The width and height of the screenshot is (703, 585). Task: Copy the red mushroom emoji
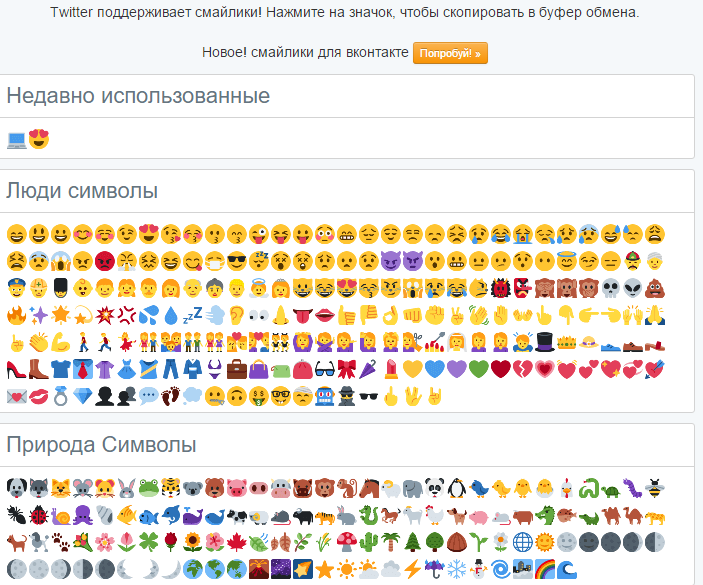pos(346,542)
